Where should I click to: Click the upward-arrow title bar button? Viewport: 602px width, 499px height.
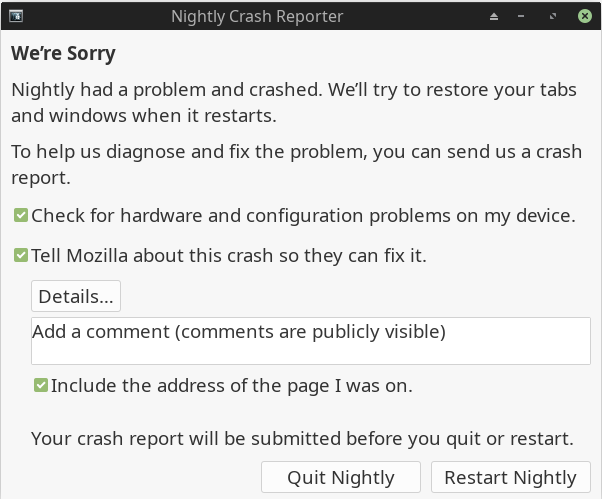coord(493,17)
